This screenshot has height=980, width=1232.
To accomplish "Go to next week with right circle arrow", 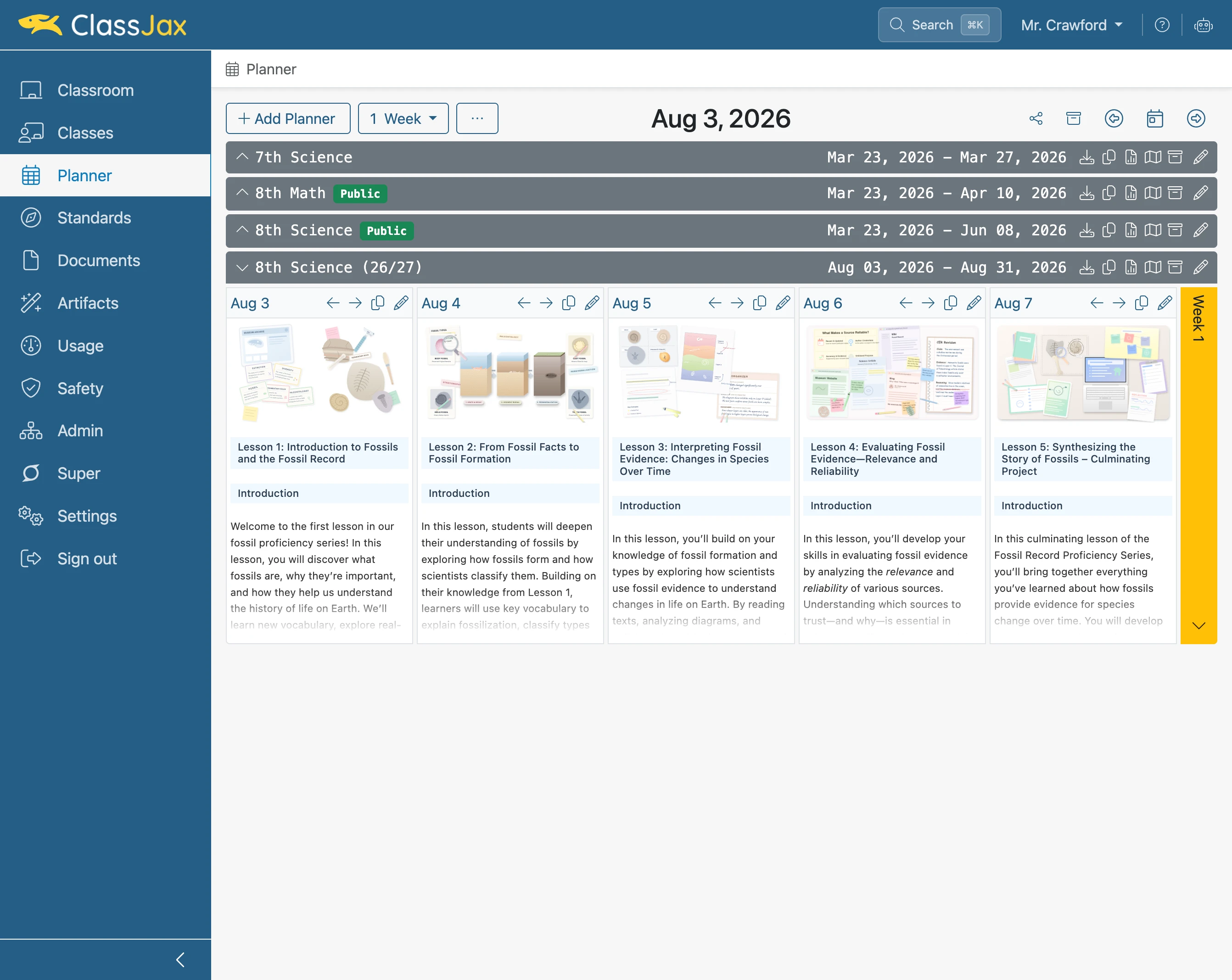I will (x=1196, y=118).
